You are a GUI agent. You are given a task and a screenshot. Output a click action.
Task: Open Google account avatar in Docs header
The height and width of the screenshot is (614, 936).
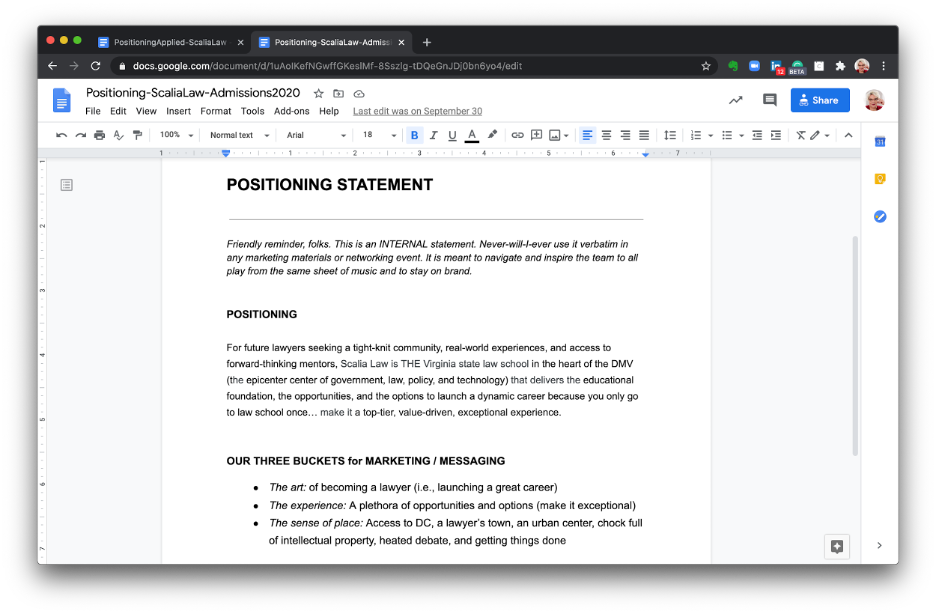coord(875,100)
